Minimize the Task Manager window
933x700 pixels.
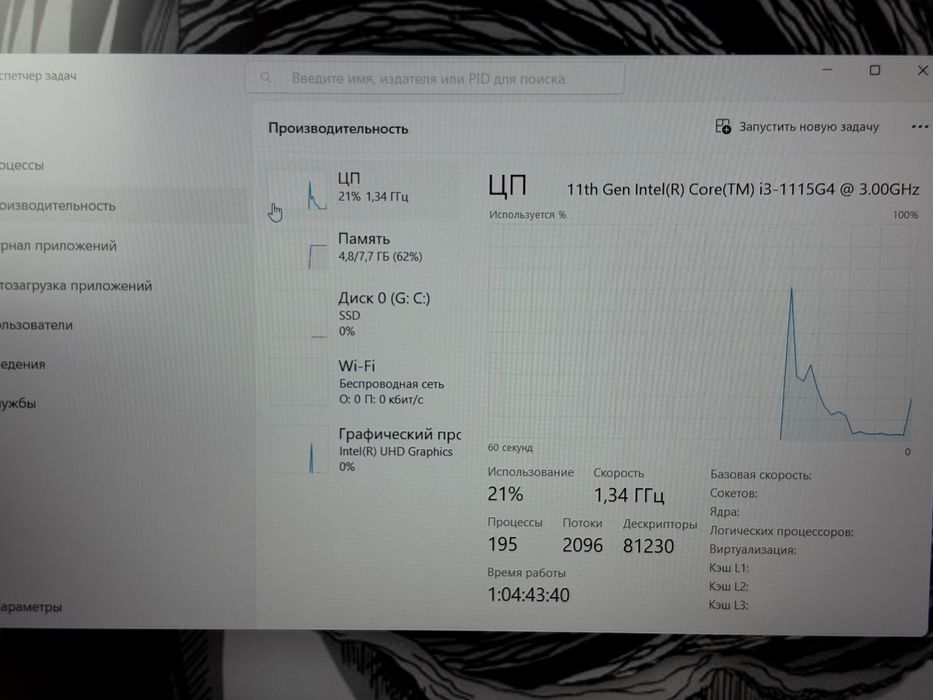click(x=827, y=70)
